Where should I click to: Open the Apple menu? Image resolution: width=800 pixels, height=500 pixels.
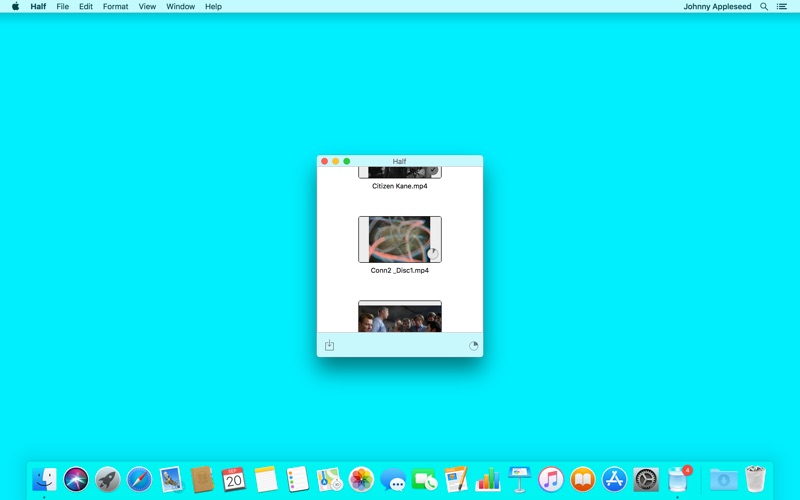pyautogui.click(x=15, y=6)
